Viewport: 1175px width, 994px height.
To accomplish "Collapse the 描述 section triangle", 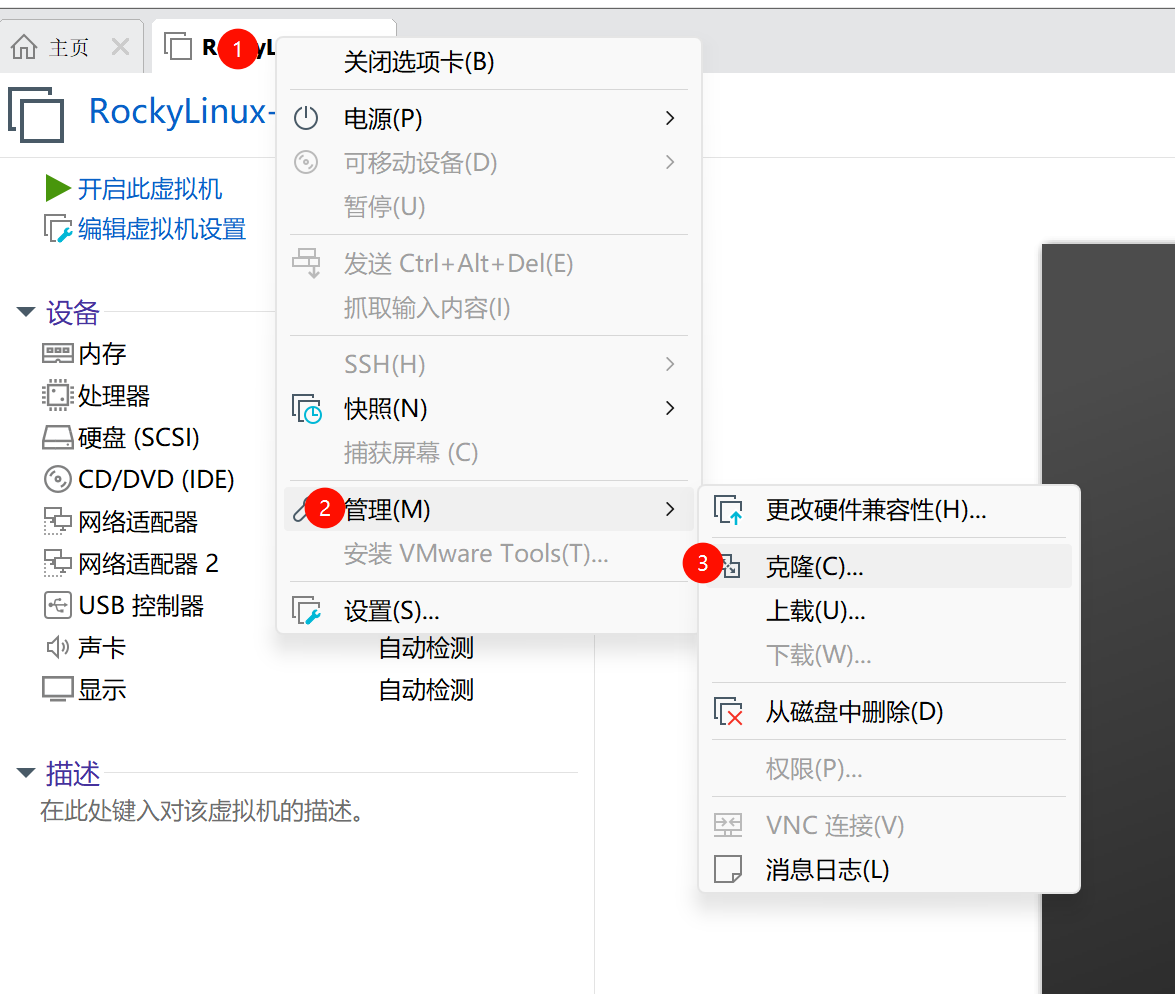I will 26,773.
